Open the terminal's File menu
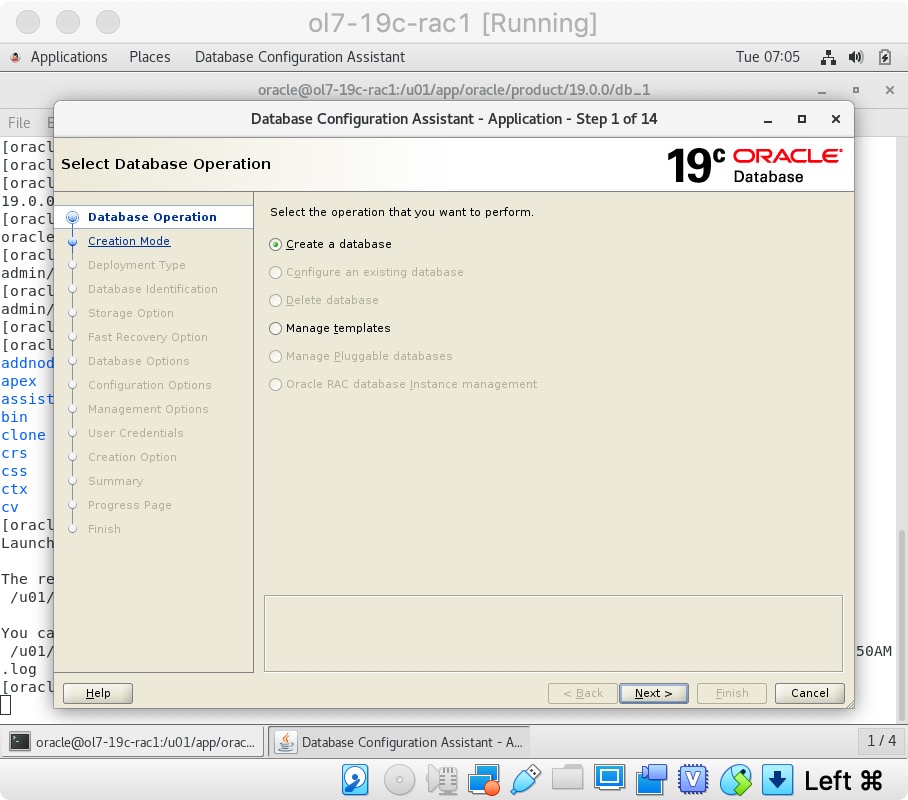The height and width of the screenshot is (800, 908). point(19,123)
